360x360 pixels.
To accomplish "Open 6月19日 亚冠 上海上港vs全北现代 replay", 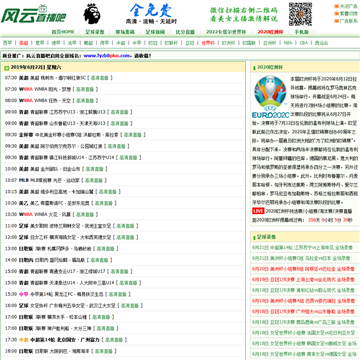I will point(303,280).
